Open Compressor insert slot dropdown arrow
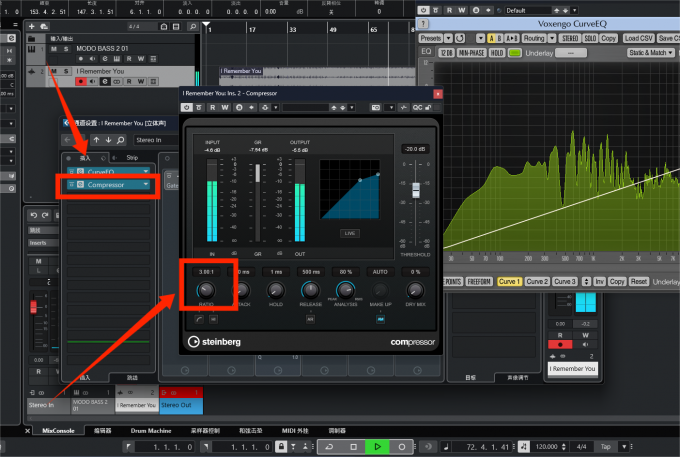Screen dimensions: 680x457 (146, 185)
